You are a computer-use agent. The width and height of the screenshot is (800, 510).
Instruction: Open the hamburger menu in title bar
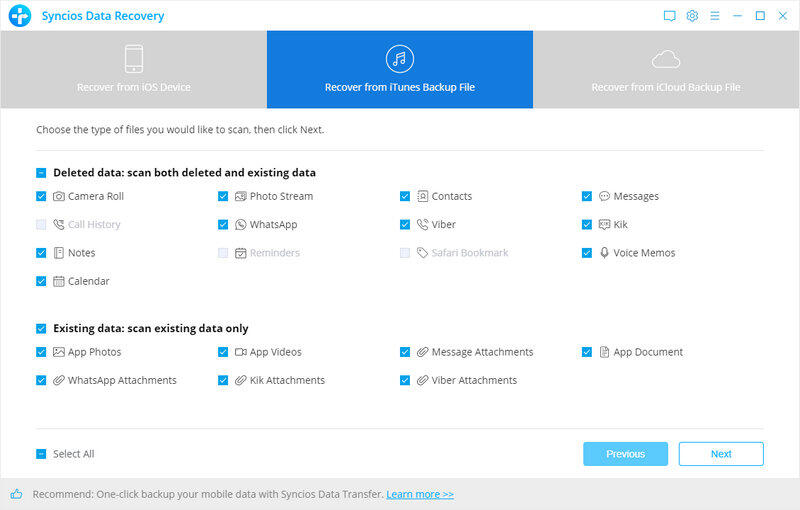(x=715, y=16)
